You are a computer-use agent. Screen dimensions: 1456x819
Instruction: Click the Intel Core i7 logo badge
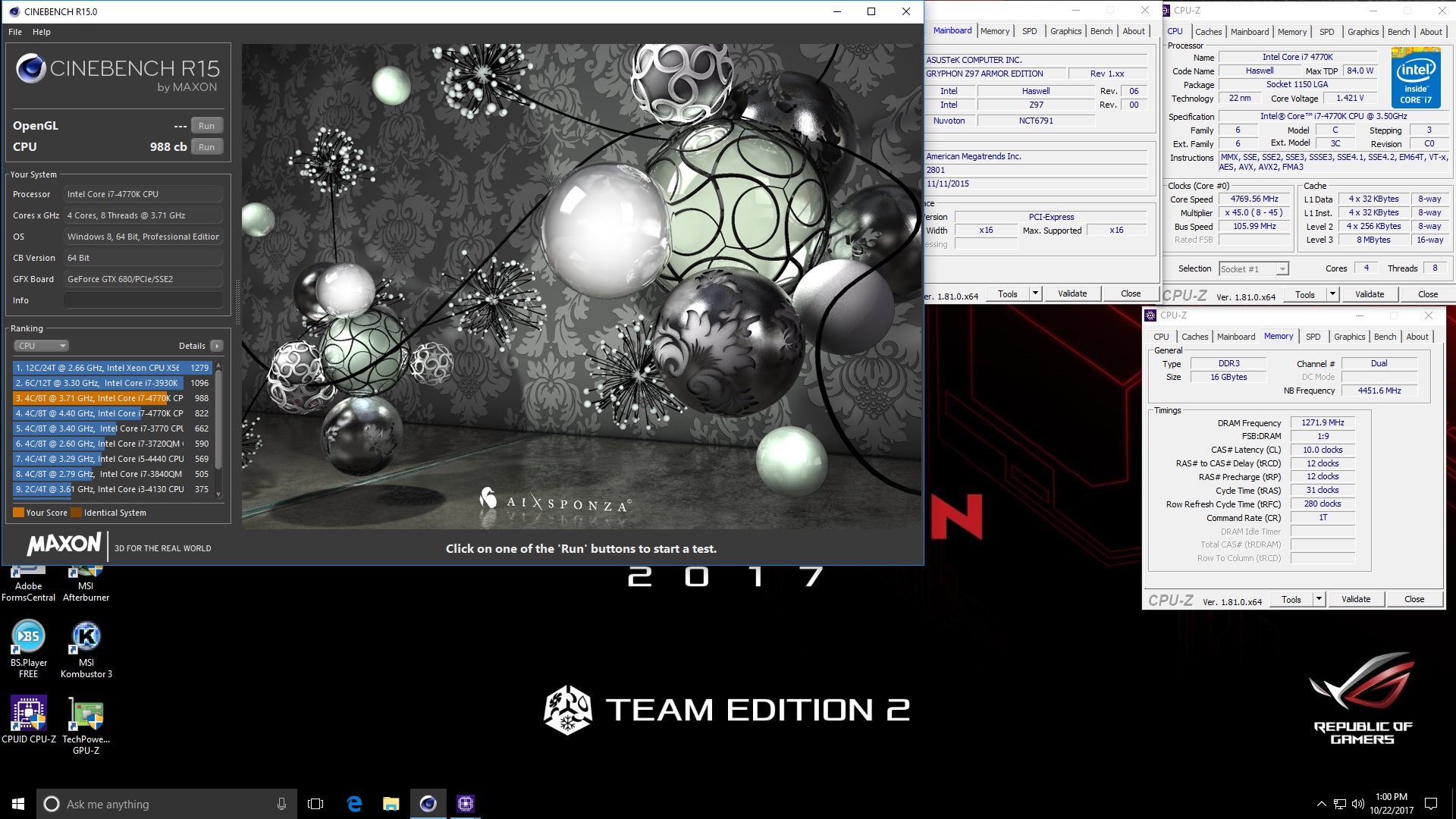(x=1416, y=77)
